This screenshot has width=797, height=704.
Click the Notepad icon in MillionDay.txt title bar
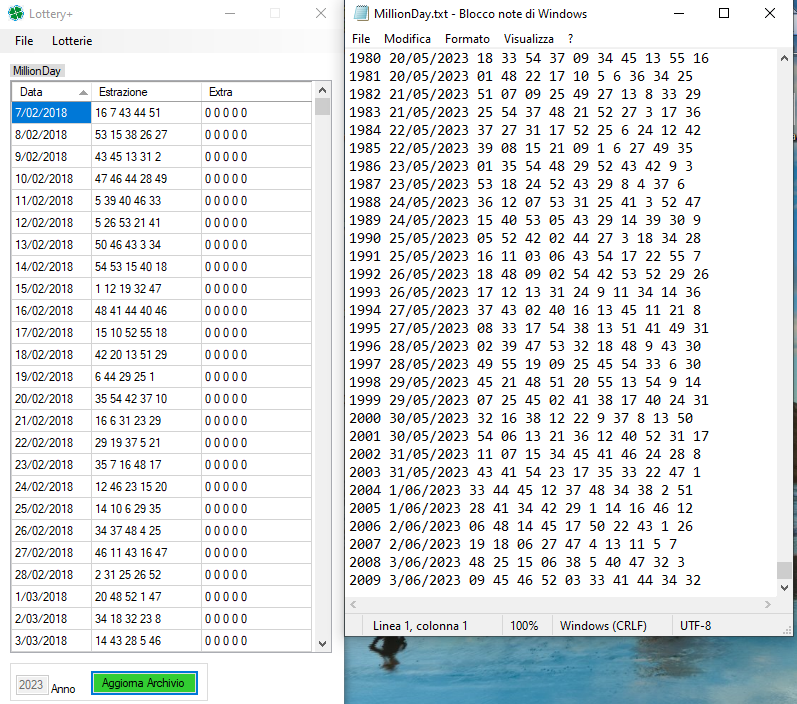click(361, 13)
